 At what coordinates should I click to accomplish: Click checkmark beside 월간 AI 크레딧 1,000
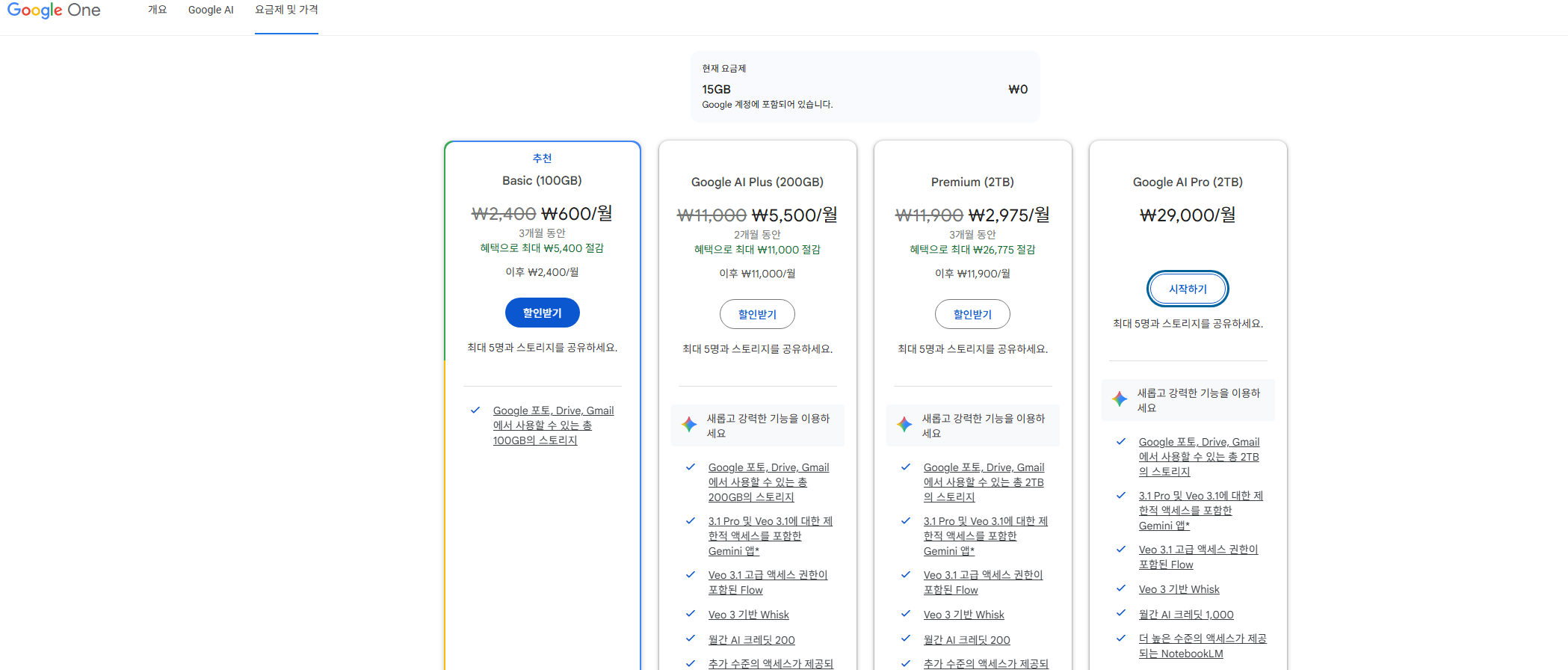1120,613
